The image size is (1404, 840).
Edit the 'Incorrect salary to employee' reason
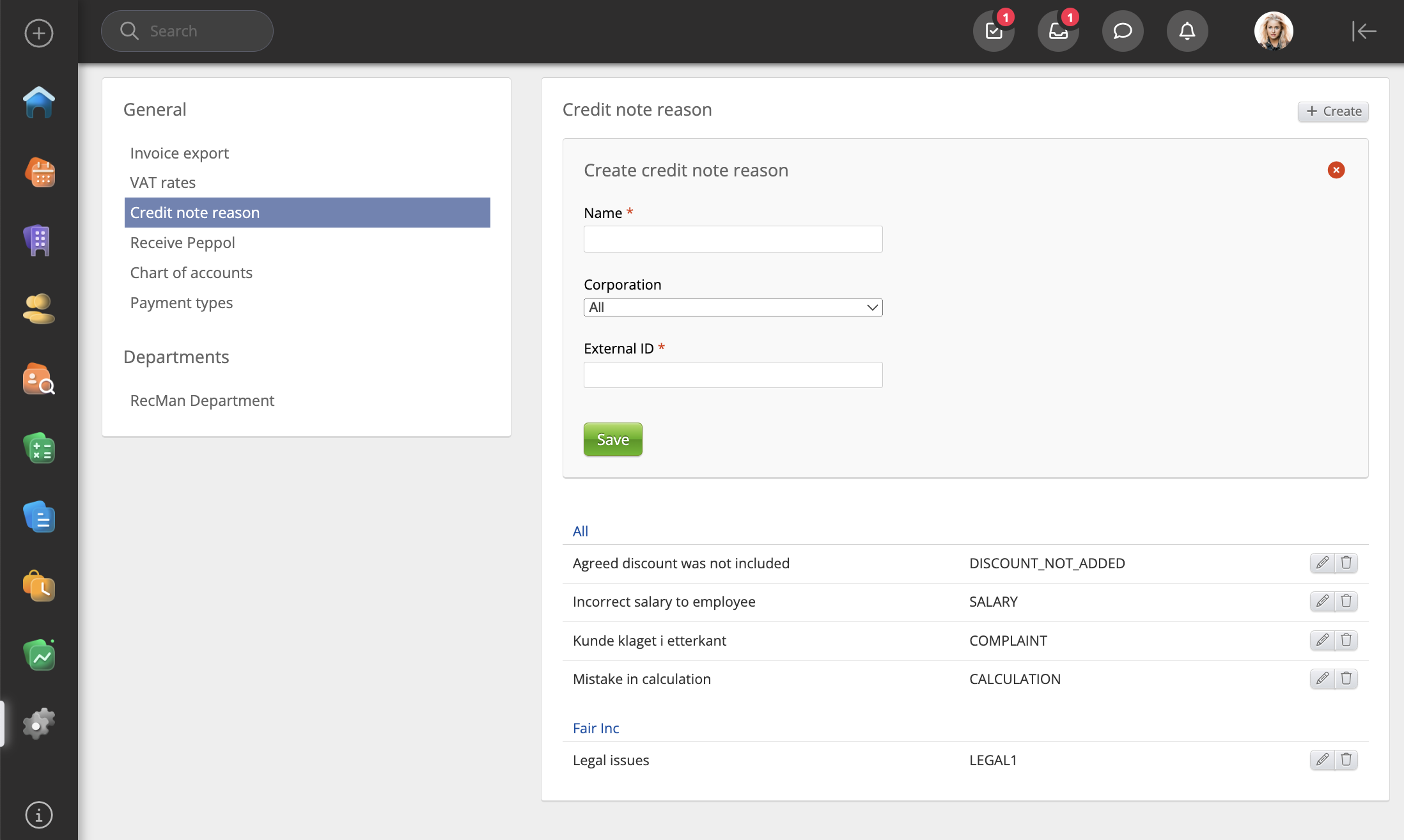(x=1322, y=602)
